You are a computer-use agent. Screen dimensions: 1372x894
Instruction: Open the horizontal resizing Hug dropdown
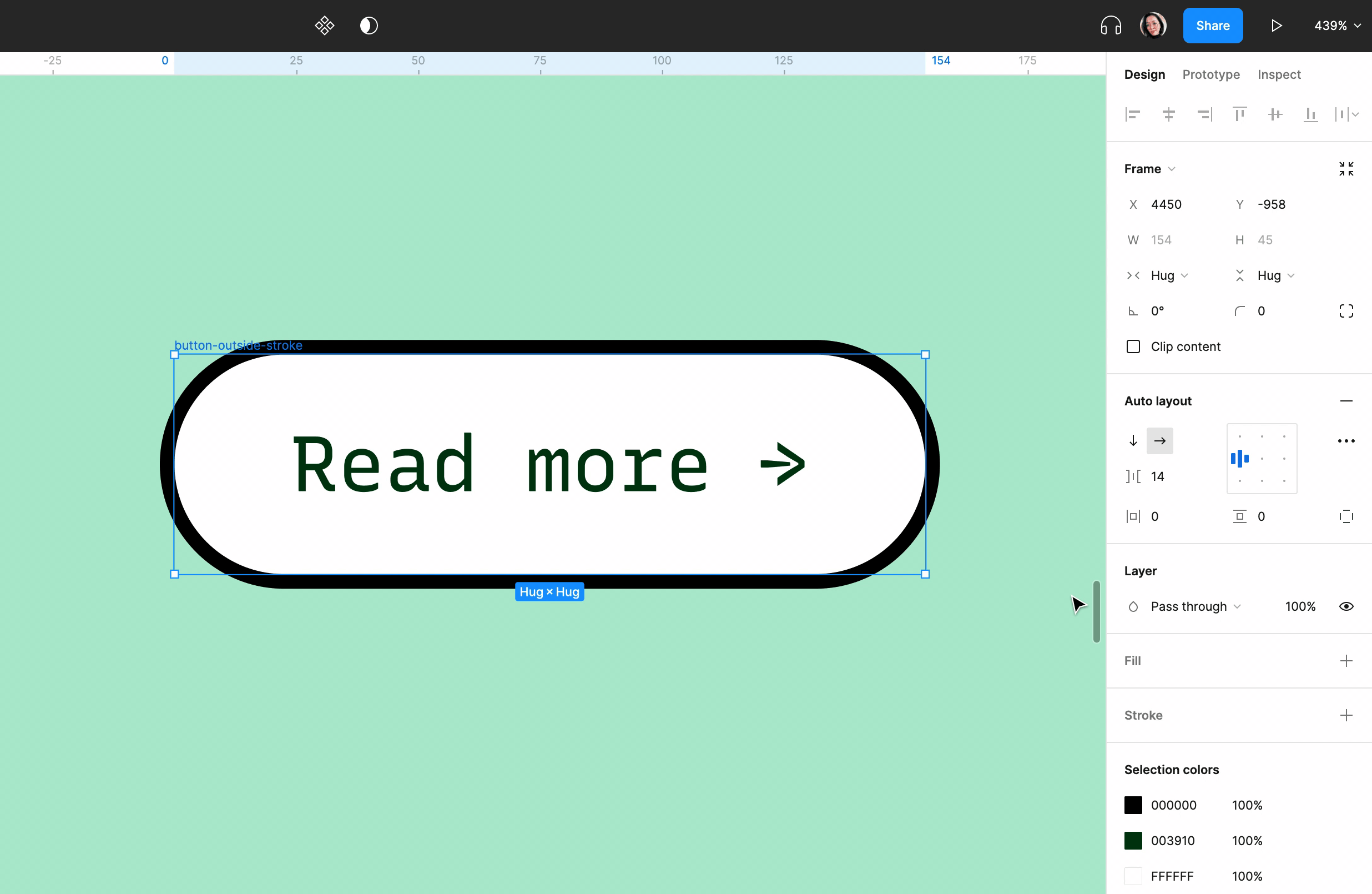pos(1169,276)
